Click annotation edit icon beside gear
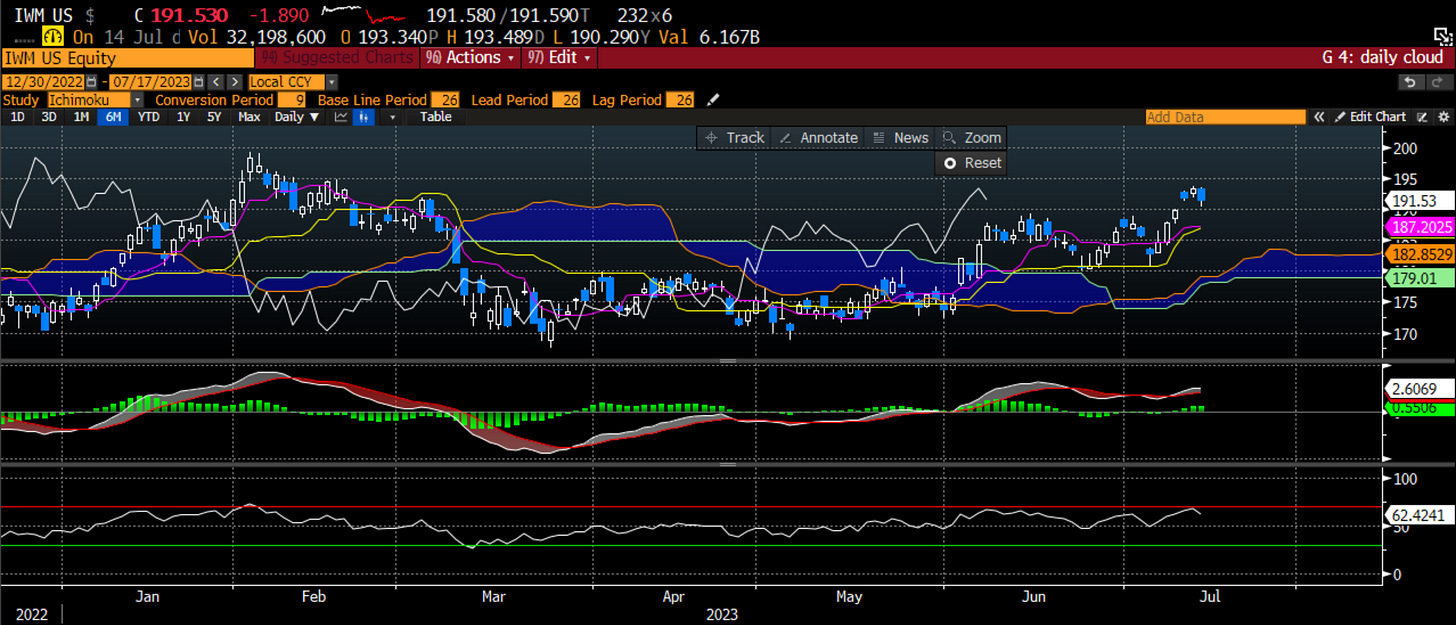The image size is (1456, 625). (x=1421, y=117)
